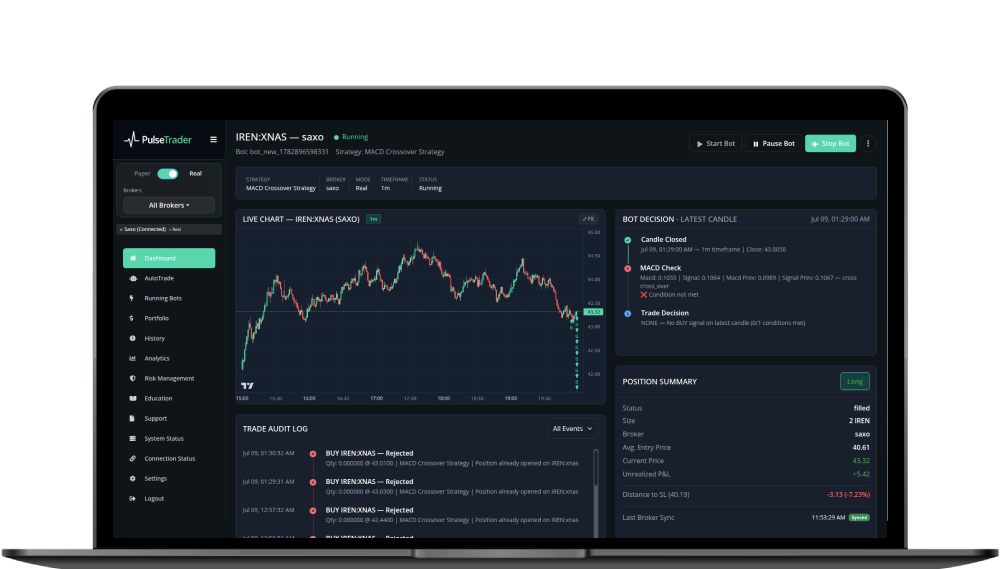The image size is (1000, 569).
Task: Click the PulseTrader logo
Action: [x=158, y=139]
